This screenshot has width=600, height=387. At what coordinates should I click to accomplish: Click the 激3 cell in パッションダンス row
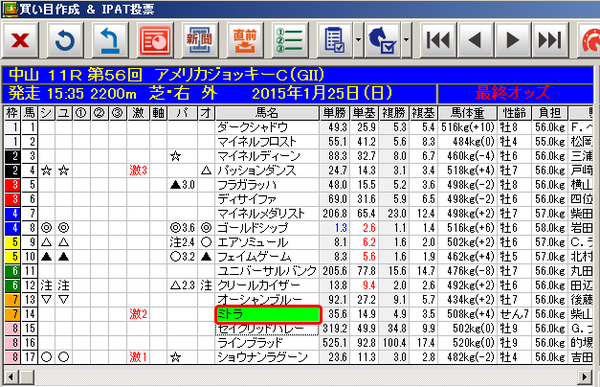coord(138,170)
